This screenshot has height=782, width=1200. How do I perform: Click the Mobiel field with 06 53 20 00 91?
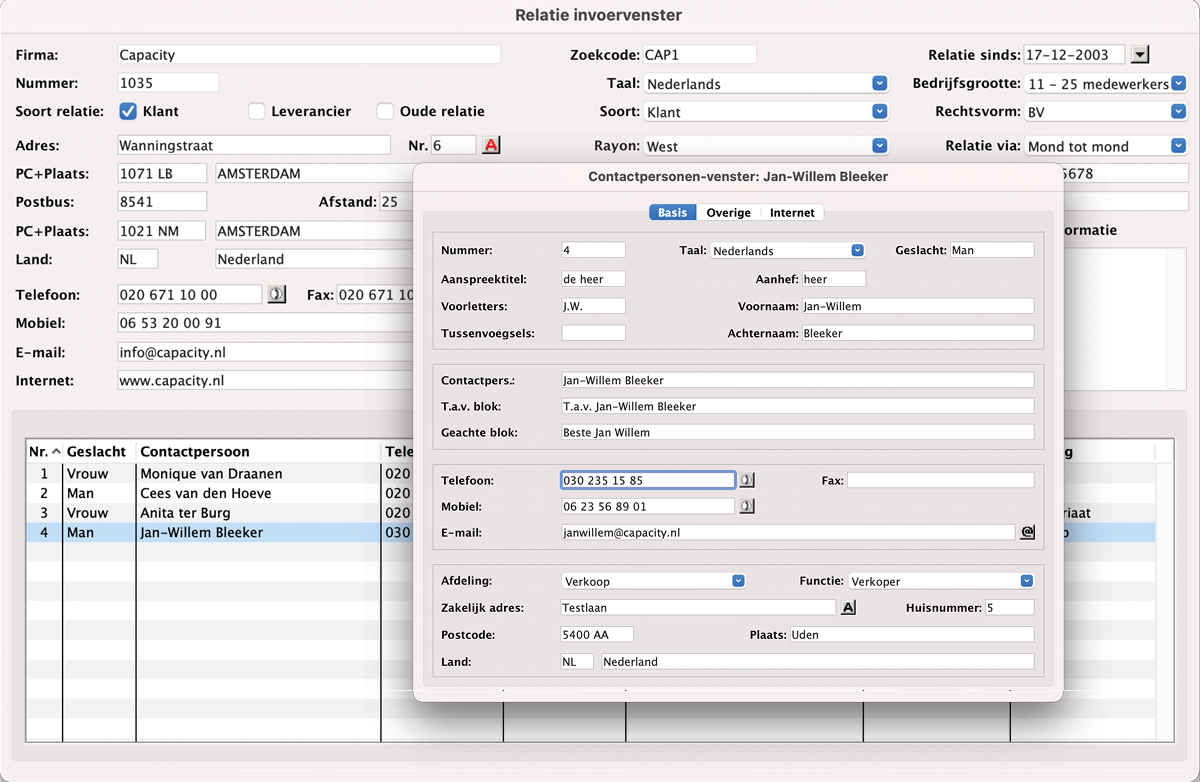pos(266,323)
